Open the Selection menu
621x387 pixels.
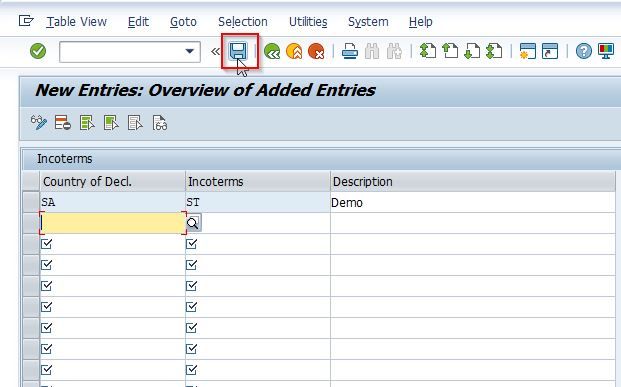pyautogui.click(x=243, y=22)
